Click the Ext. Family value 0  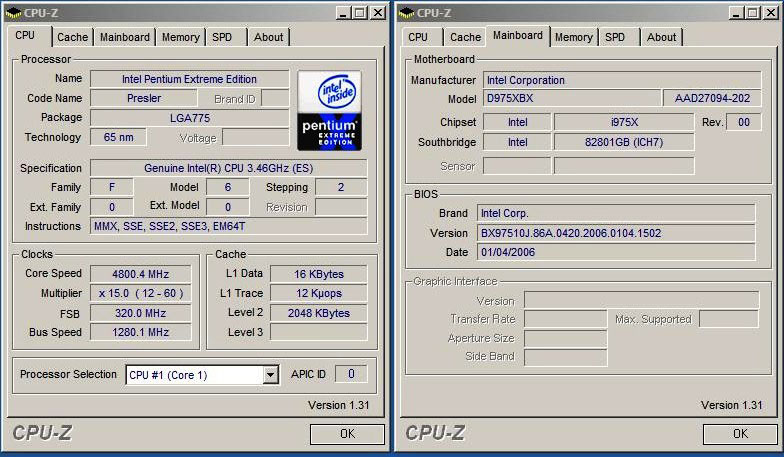(x=112, y=207)
